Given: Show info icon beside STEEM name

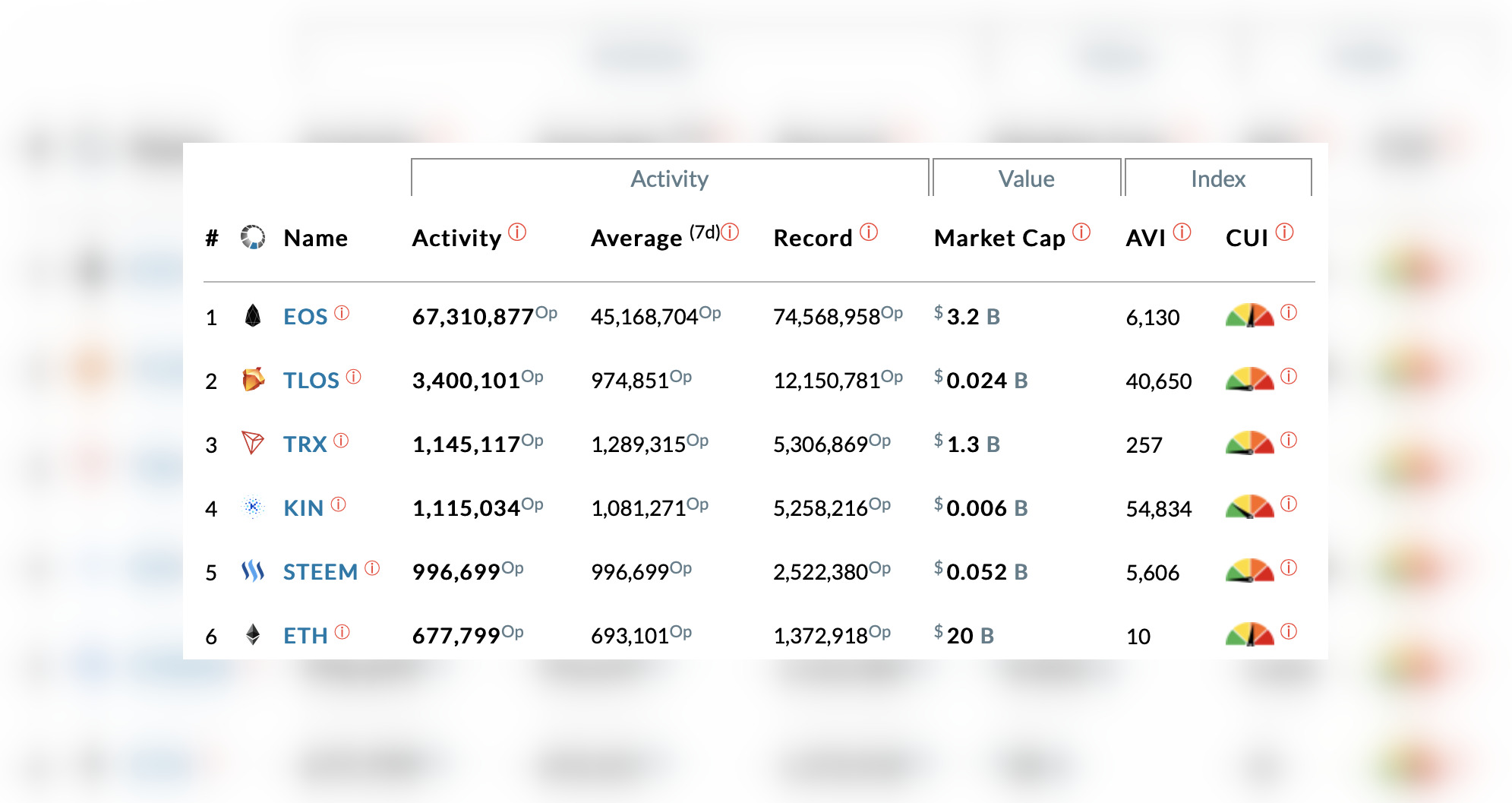Looking at the screenshot, I should 372,567.
